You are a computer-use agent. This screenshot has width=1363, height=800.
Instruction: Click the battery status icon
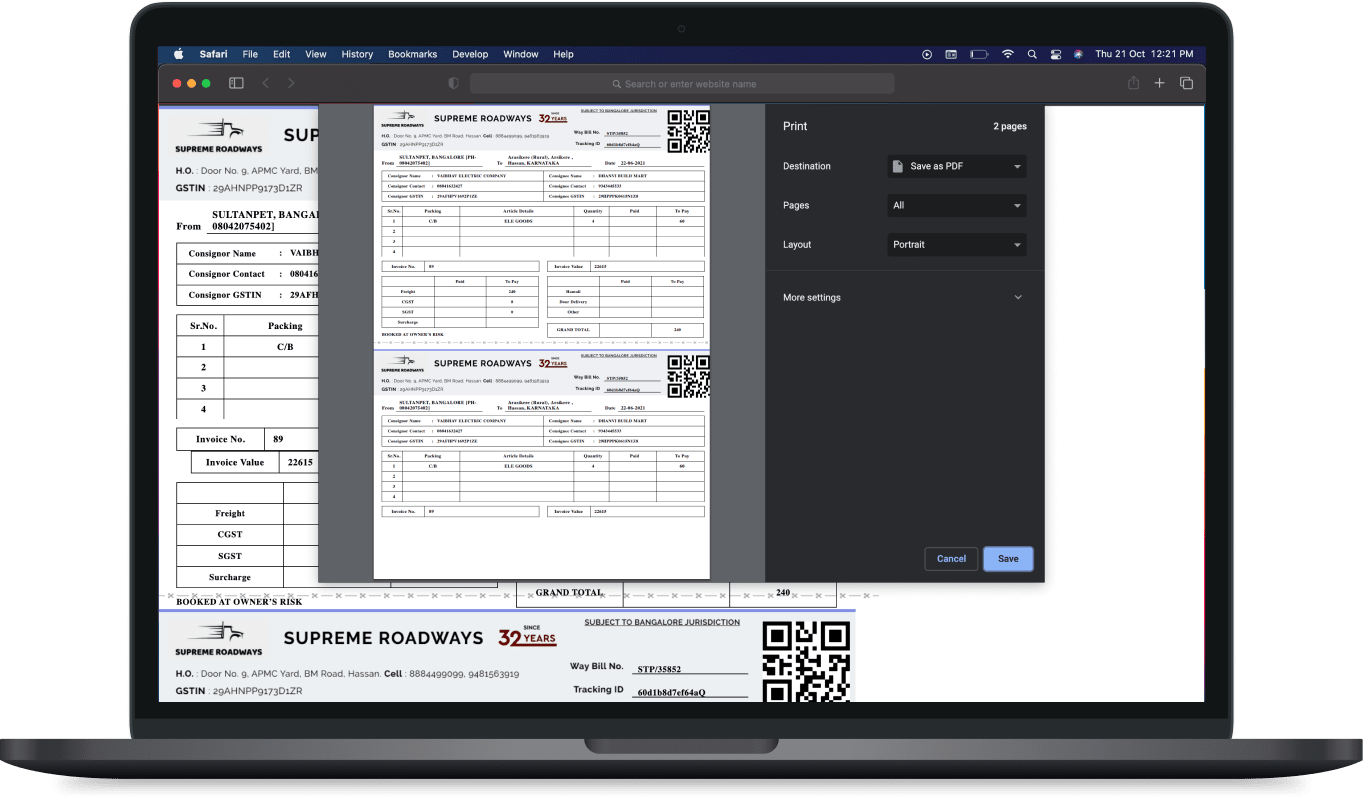979,54
